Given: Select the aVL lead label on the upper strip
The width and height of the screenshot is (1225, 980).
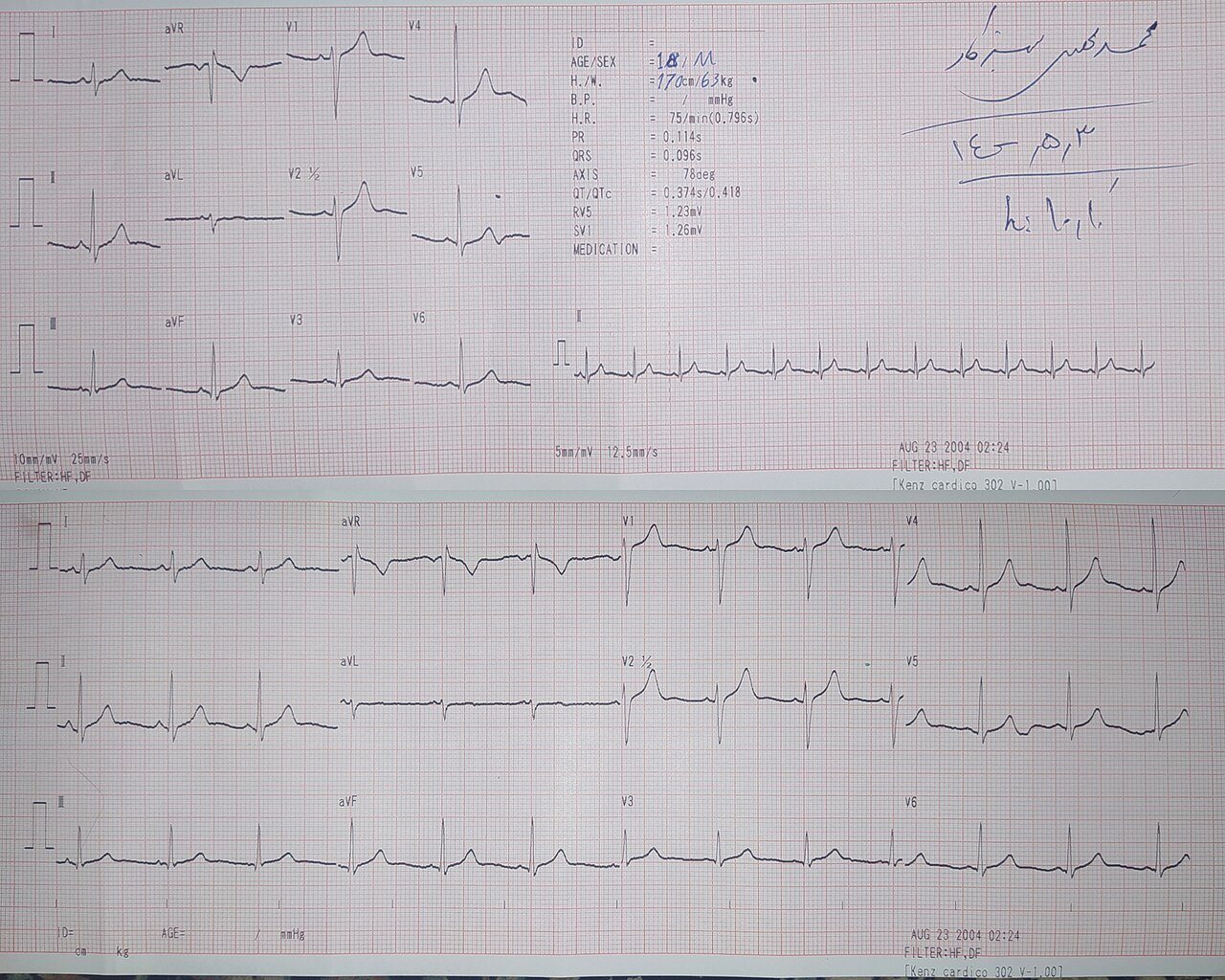Looking at the screenshot, I should pos(173,176).
